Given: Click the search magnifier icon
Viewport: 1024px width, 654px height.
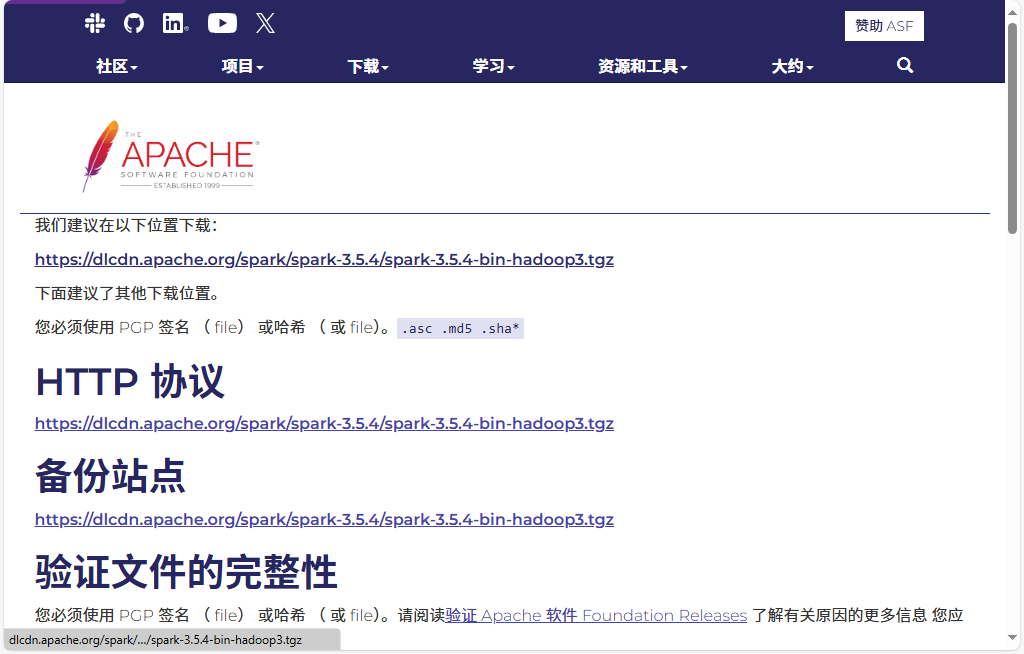Looking at the screenshot, I should click(904, 65).
